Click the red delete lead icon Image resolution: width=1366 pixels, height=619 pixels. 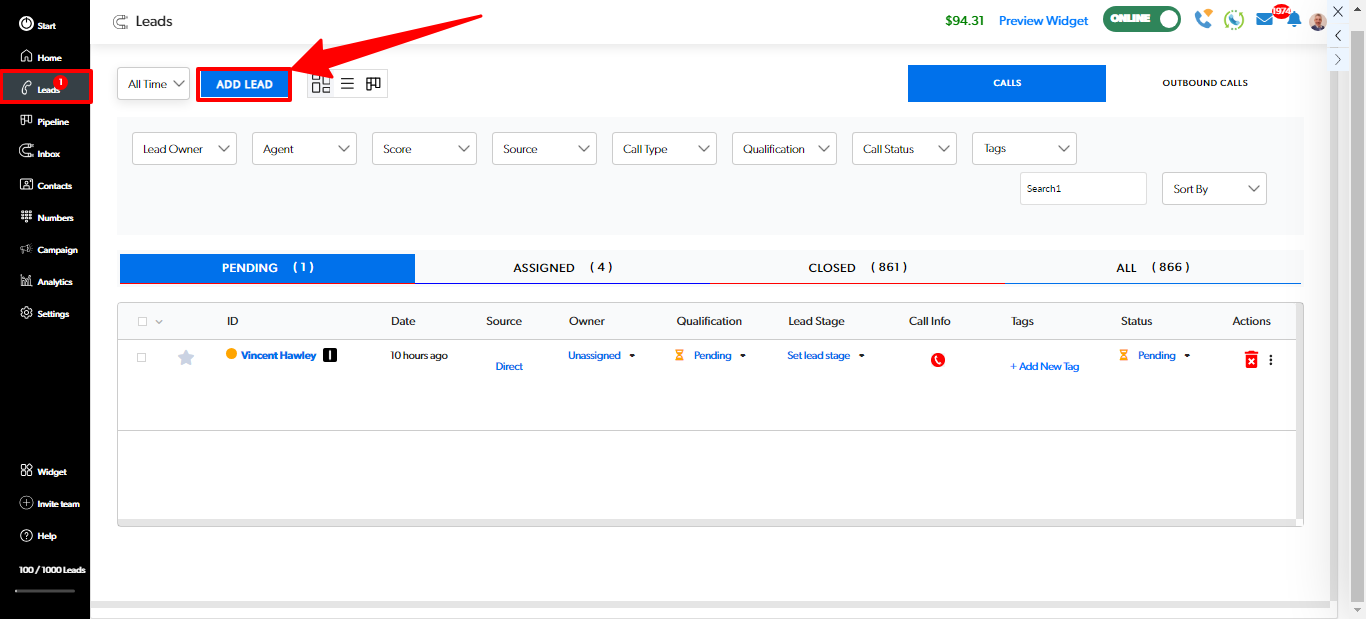[x=1250, y=360]
